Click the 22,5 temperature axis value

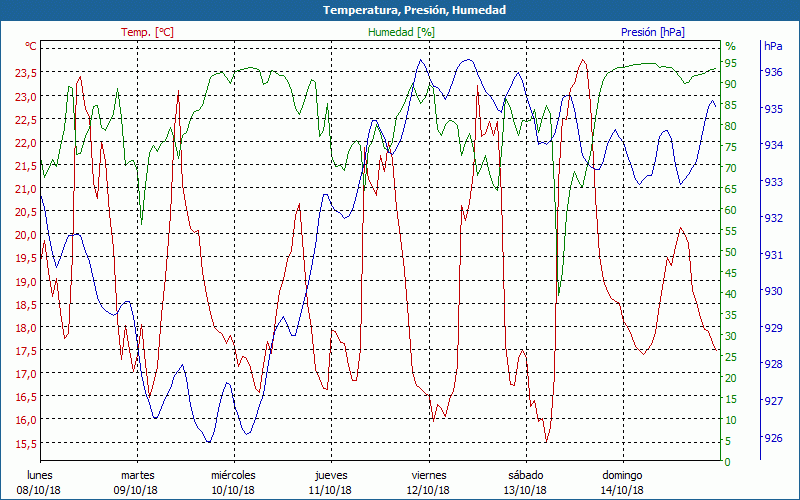point(26,119)
